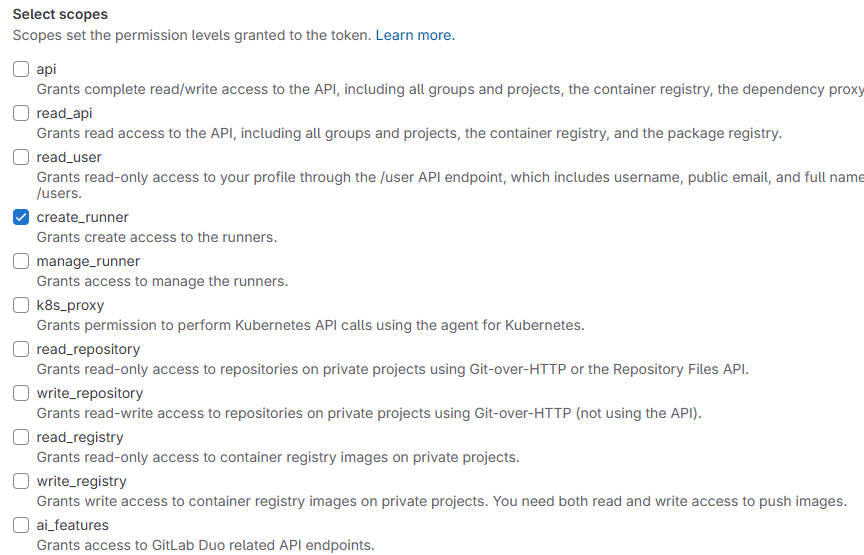Enable the read_registry scope checkbox
Image resolution: width=864 pixels, height=555 pixels.
pyautogui.click(x=21, y=438)
